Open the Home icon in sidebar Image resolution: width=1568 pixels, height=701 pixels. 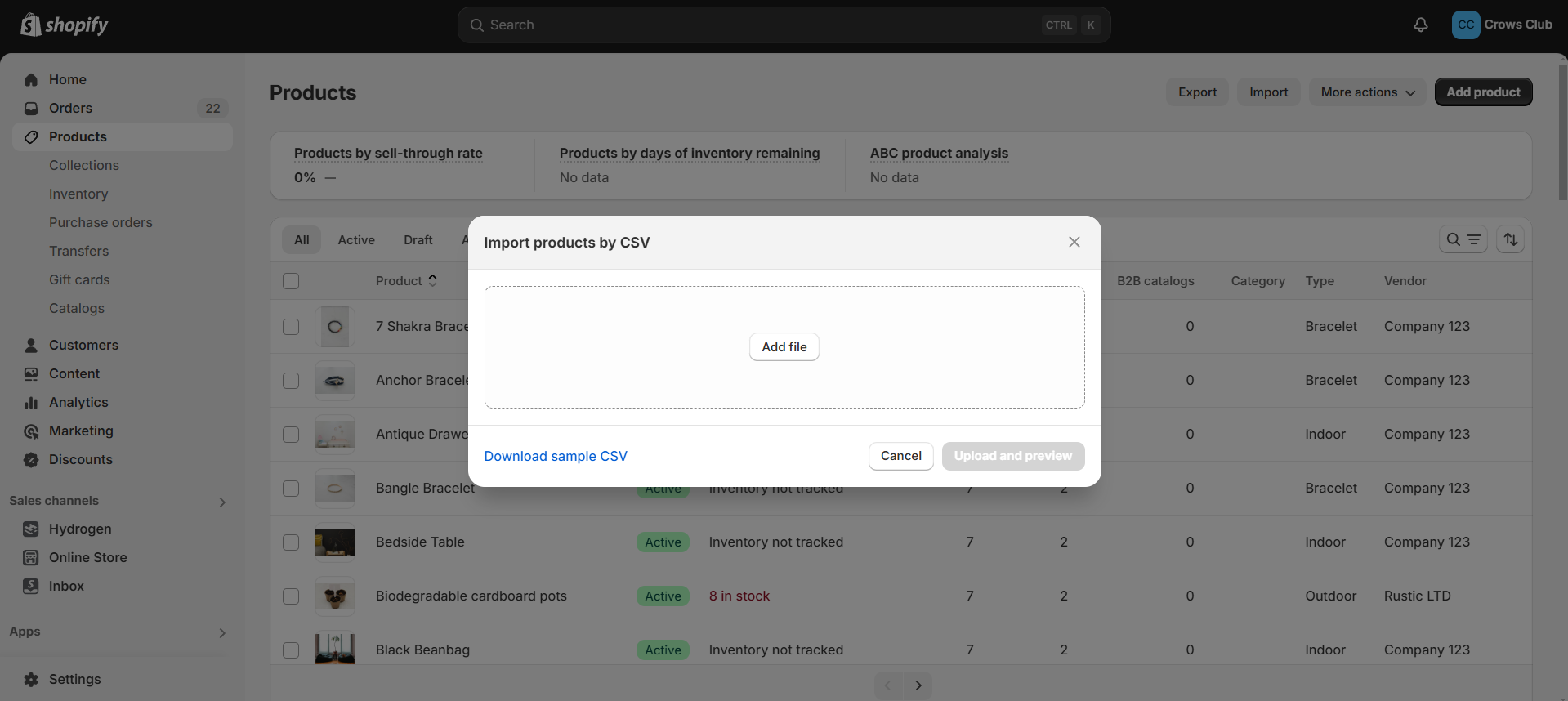tap(31, 79)
